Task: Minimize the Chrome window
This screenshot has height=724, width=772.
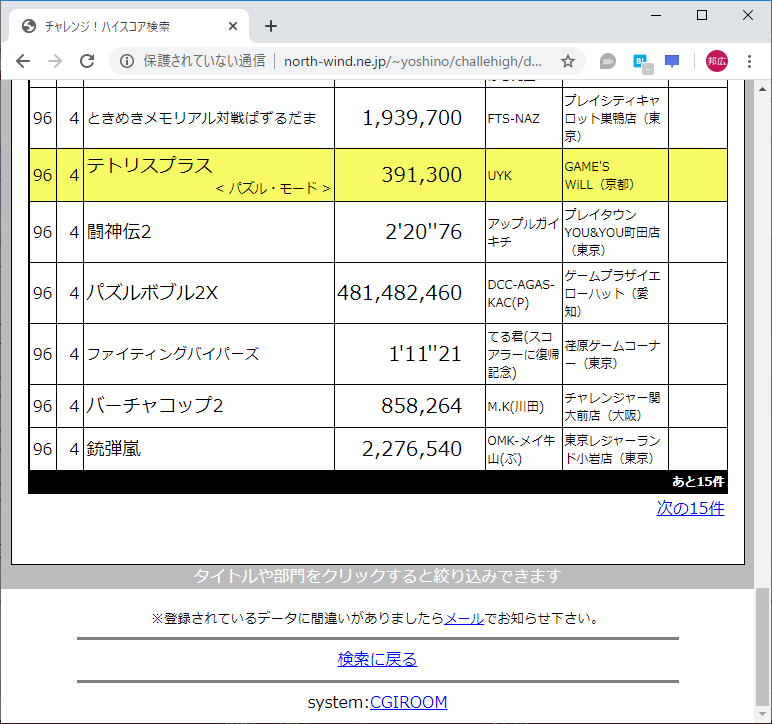Action: point(656,15)
